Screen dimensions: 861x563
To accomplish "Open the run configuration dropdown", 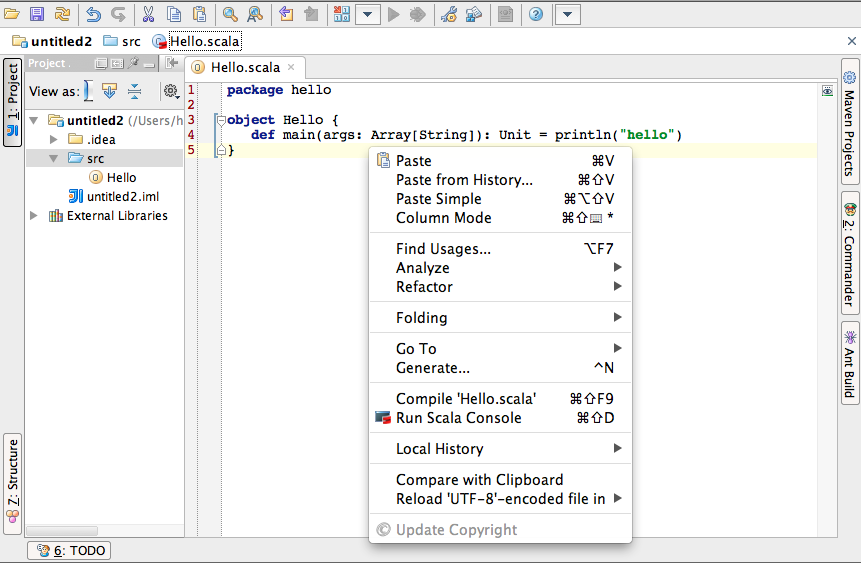I will pos(368,14).
